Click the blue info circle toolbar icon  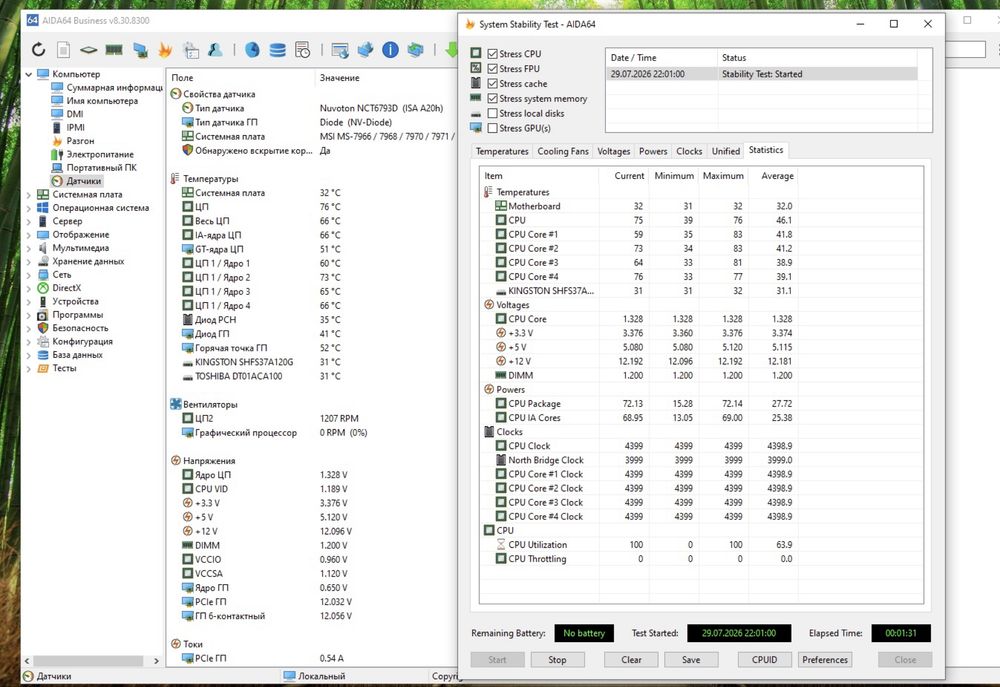tap(390, 49)
